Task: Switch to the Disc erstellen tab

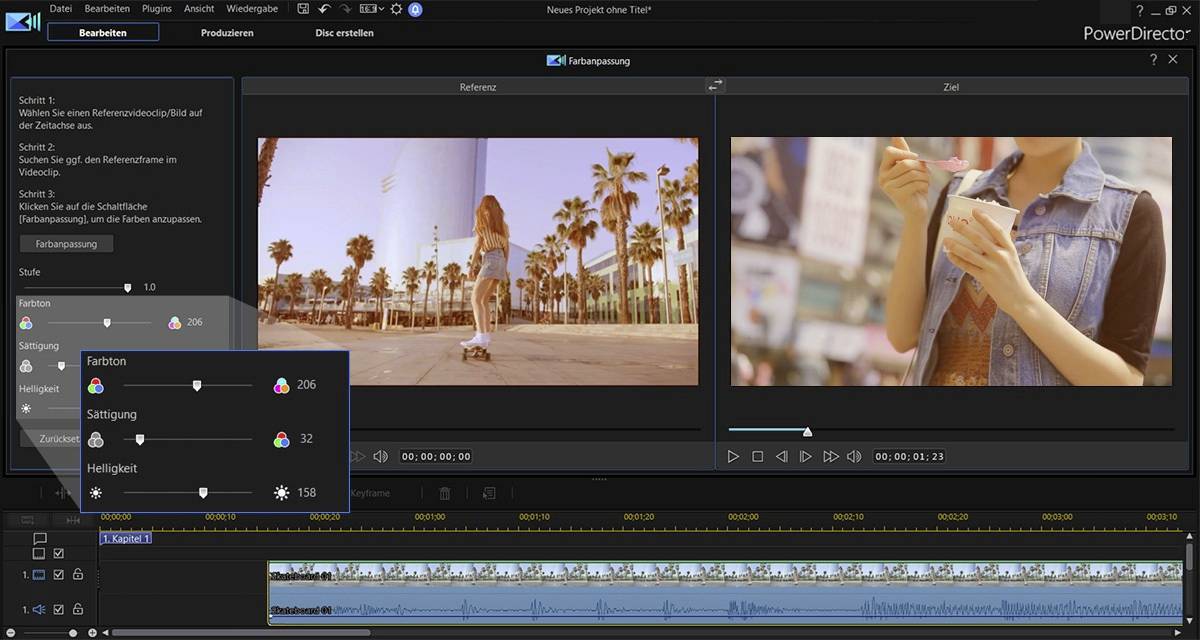Action: pyautogui.click(x=344, y=32)
